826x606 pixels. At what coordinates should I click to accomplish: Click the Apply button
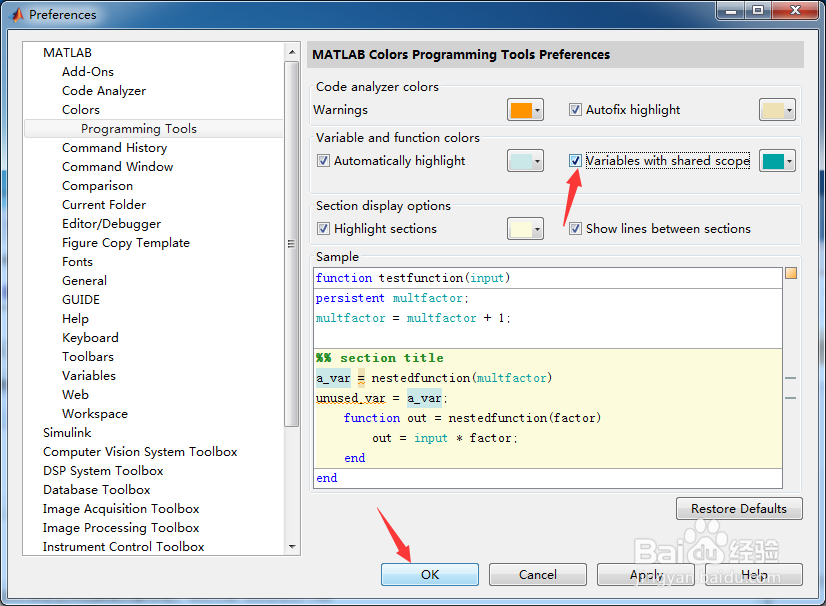[x=646, y=574]
